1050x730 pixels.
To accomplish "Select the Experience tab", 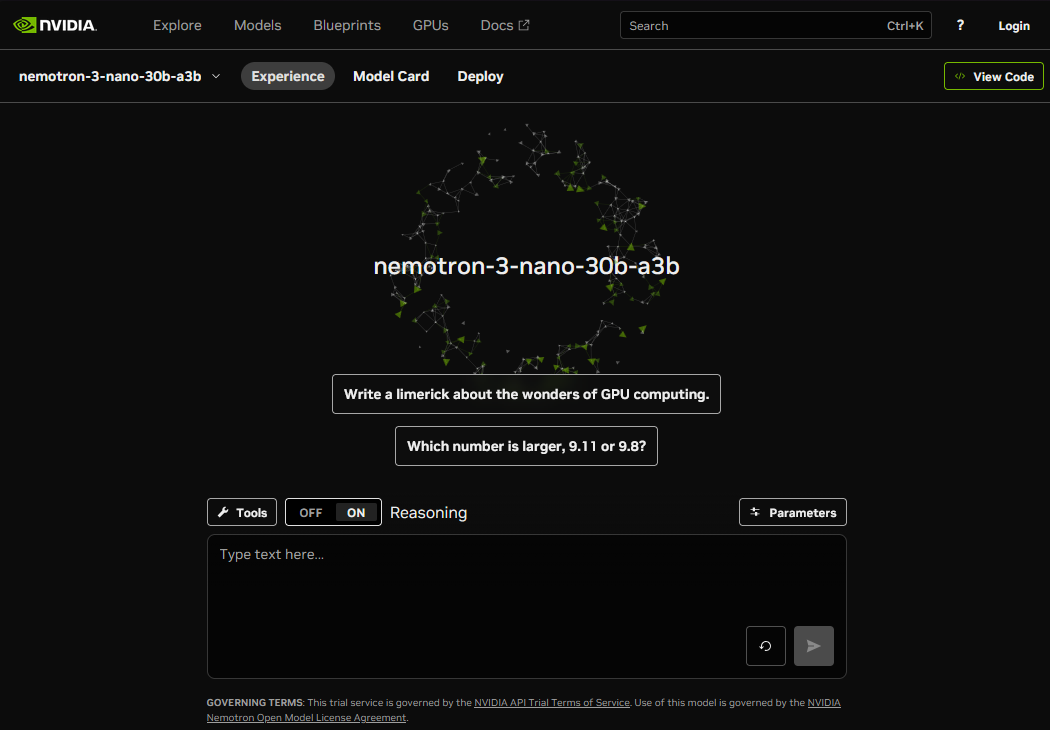I will [288, 76].
